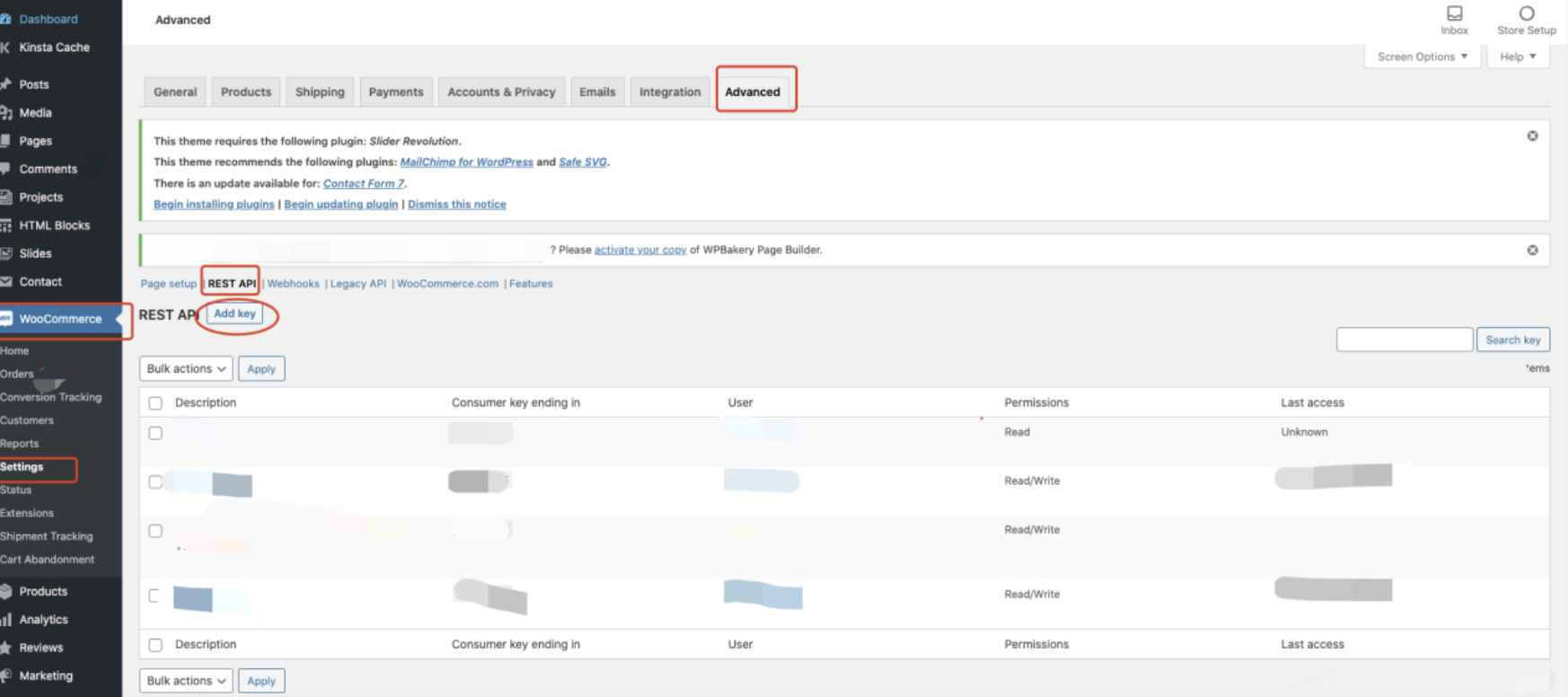Open the Webhooks sub-section link
Viewport: 1568px width, 697px height.
click(x=293, y=284)
